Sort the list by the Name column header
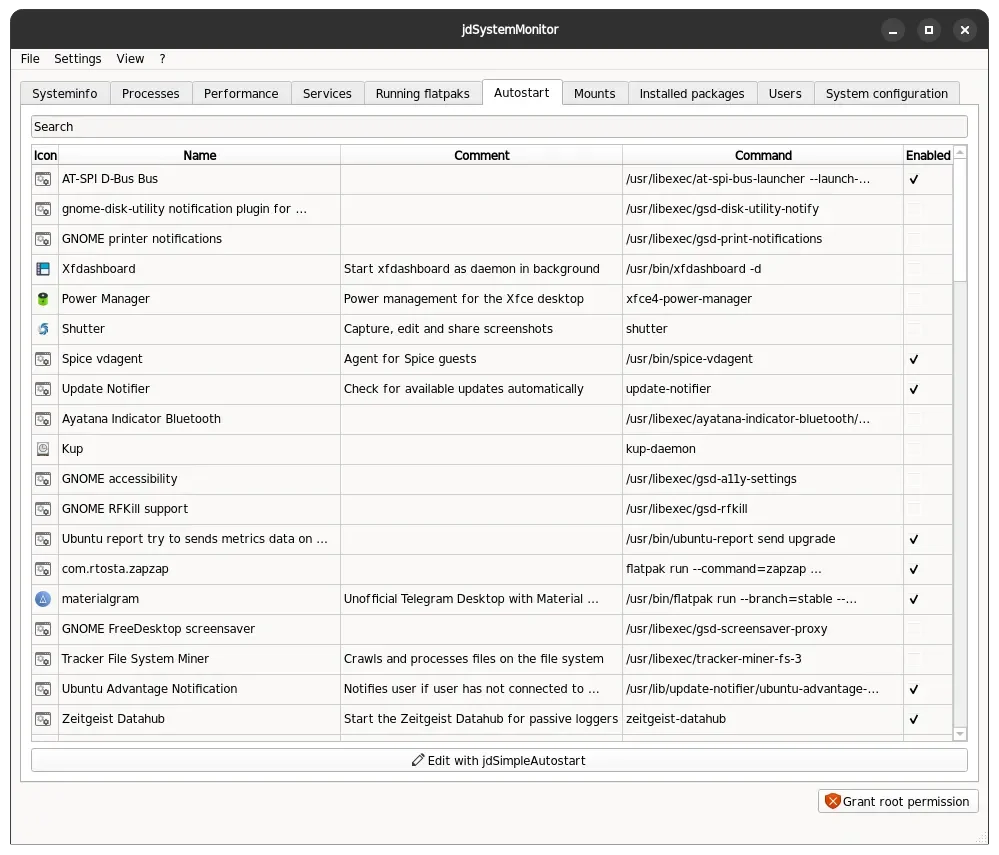Viewport: 999px width, 855px height. (199, 155)
